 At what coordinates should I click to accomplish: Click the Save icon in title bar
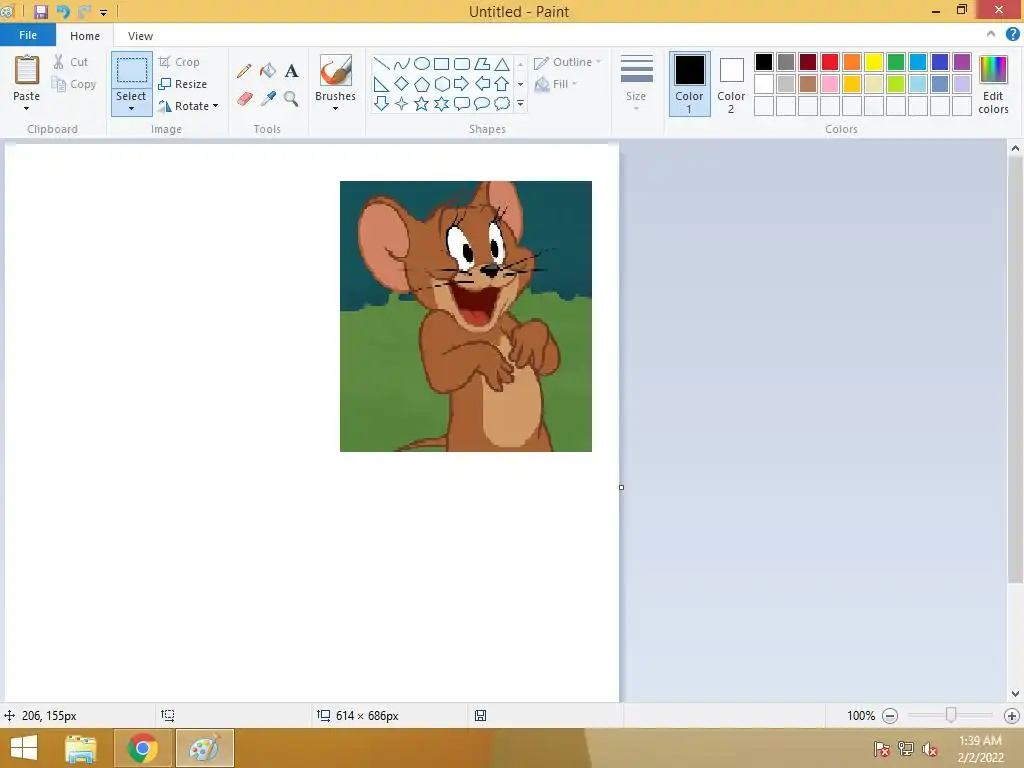40,12
